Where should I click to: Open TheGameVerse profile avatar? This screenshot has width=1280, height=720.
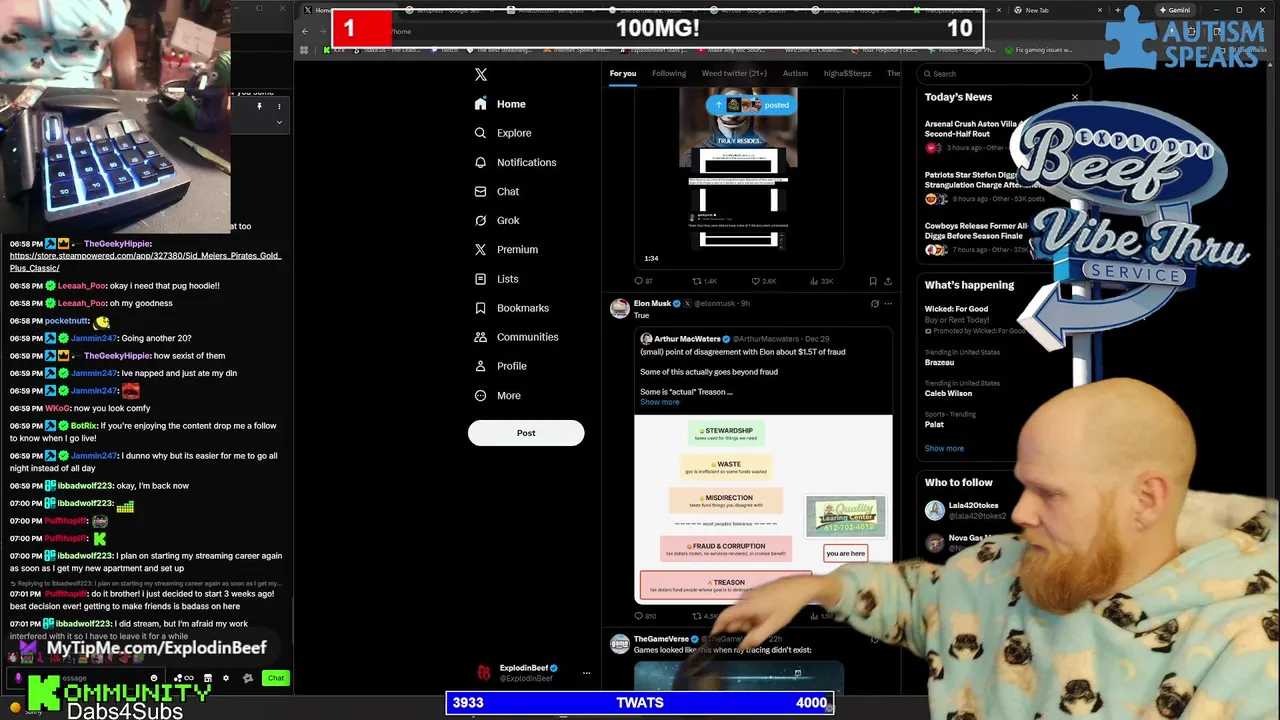620,644
